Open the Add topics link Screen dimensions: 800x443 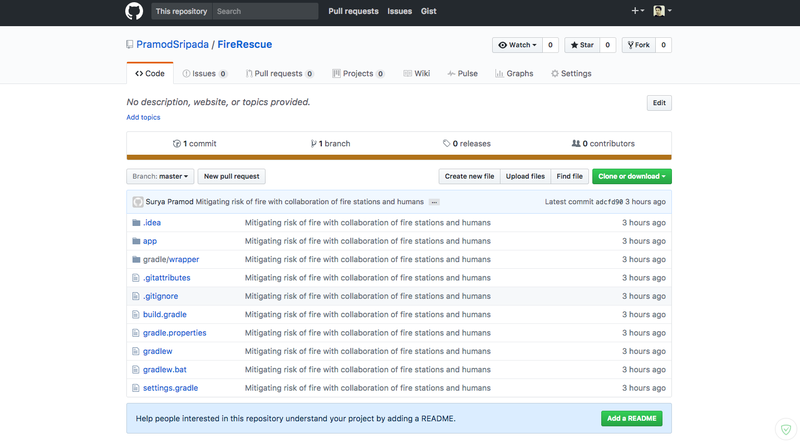(143, 117)
